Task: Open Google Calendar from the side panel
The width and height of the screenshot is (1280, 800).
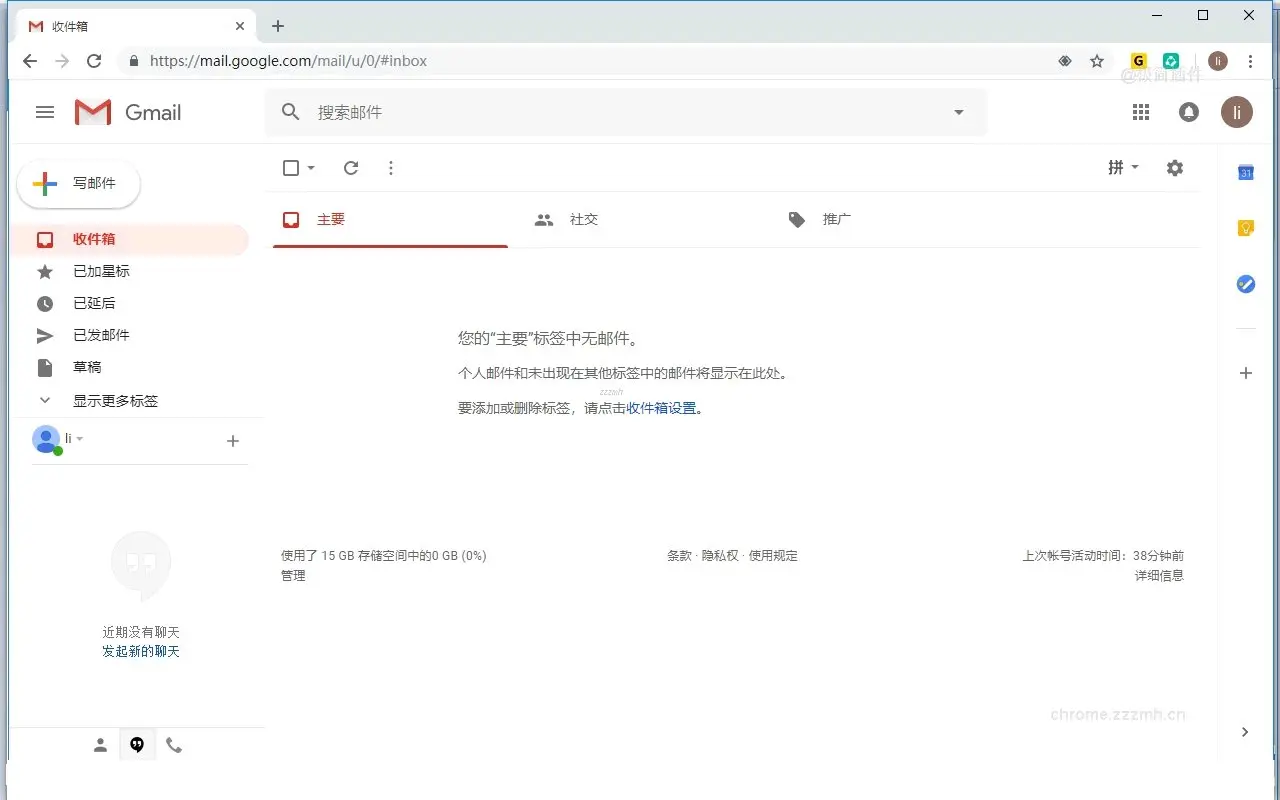Action: pyautogui.click(x=1245, y=172)
